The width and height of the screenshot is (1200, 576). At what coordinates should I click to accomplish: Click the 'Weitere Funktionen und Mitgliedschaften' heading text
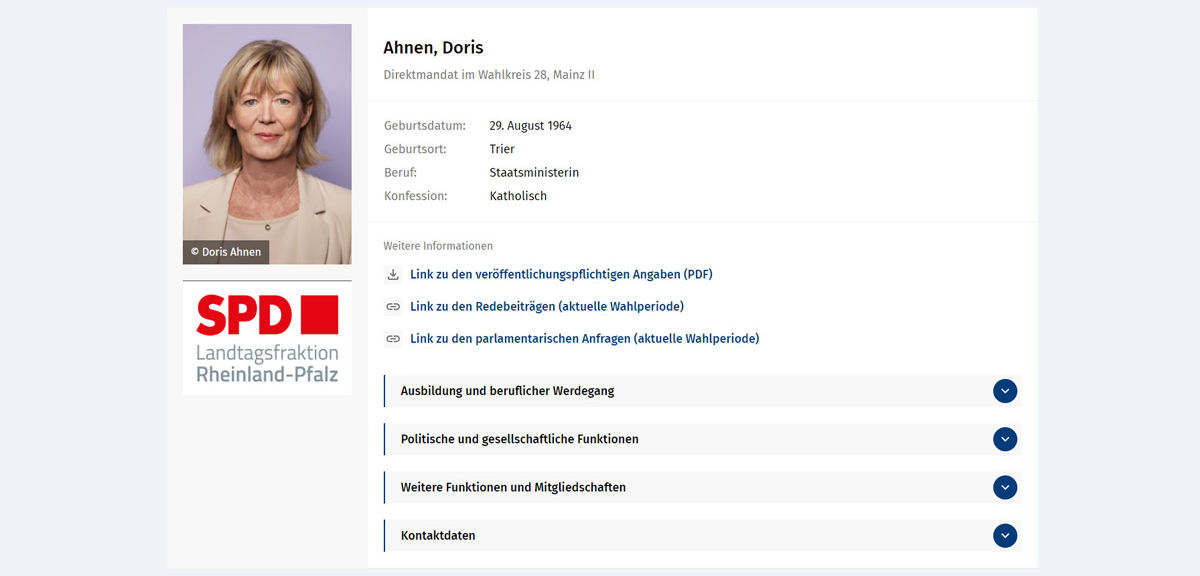513,487
